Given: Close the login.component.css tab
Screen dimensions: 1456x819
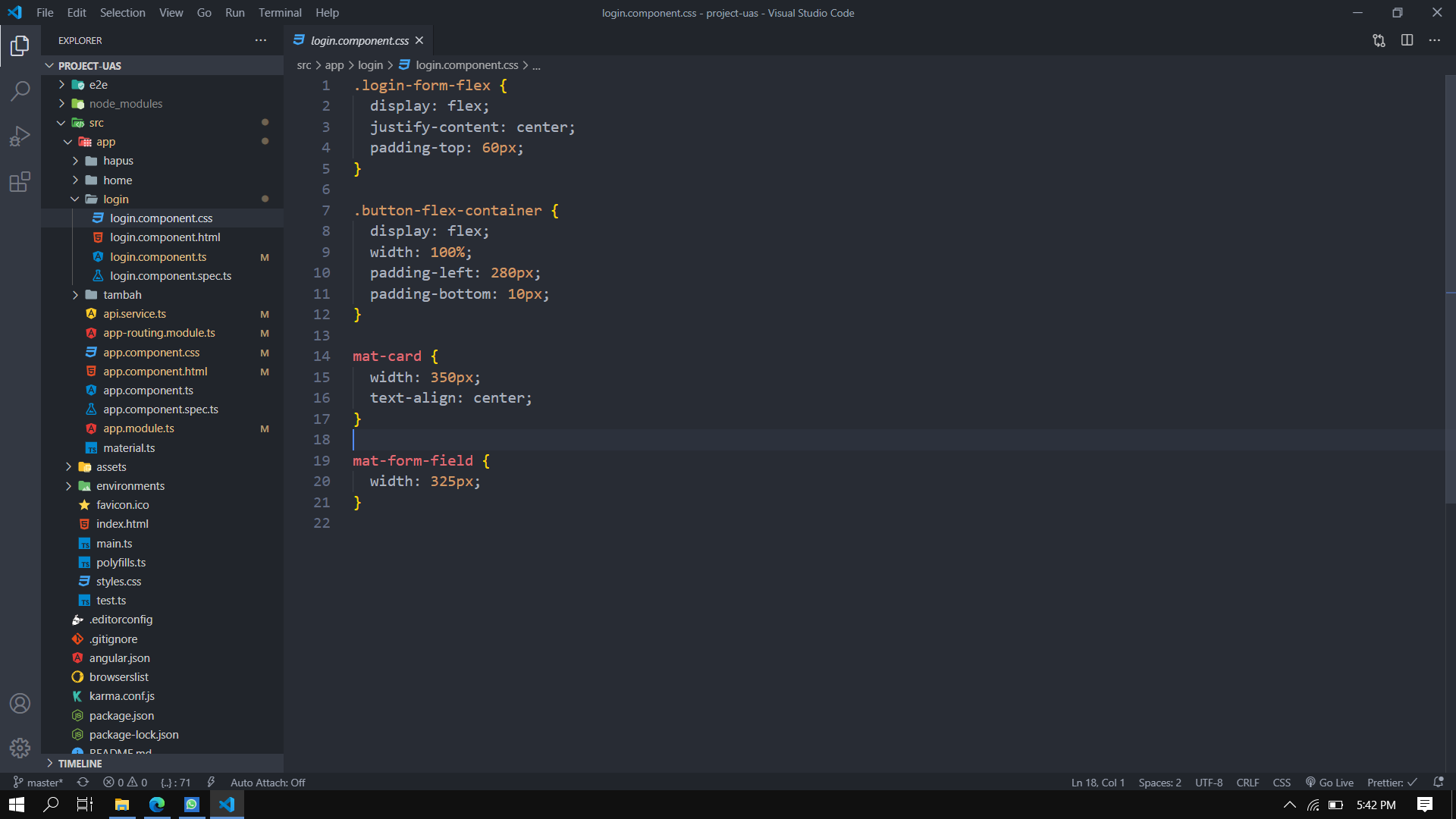Looking at the screenshot, I should point(419,40).
